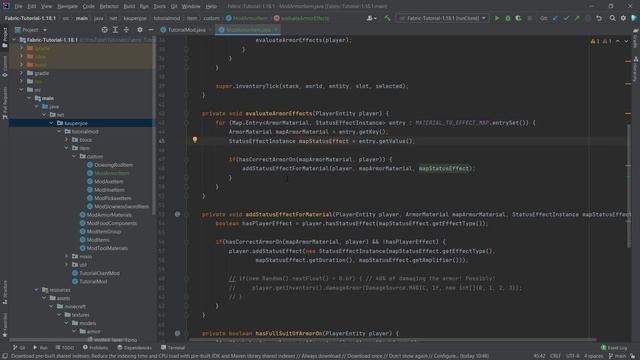Open the Build menu

click(x=129, y=6)
